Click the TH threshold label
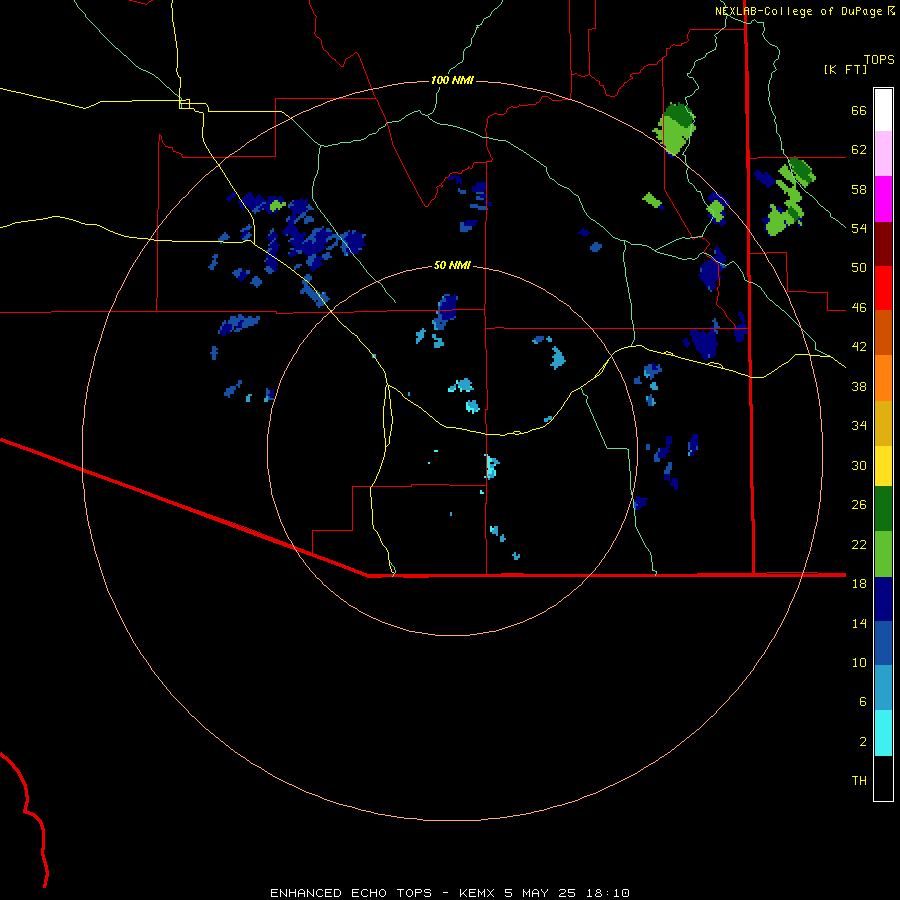This screenshot has width=900, height=900. (859, 781)
